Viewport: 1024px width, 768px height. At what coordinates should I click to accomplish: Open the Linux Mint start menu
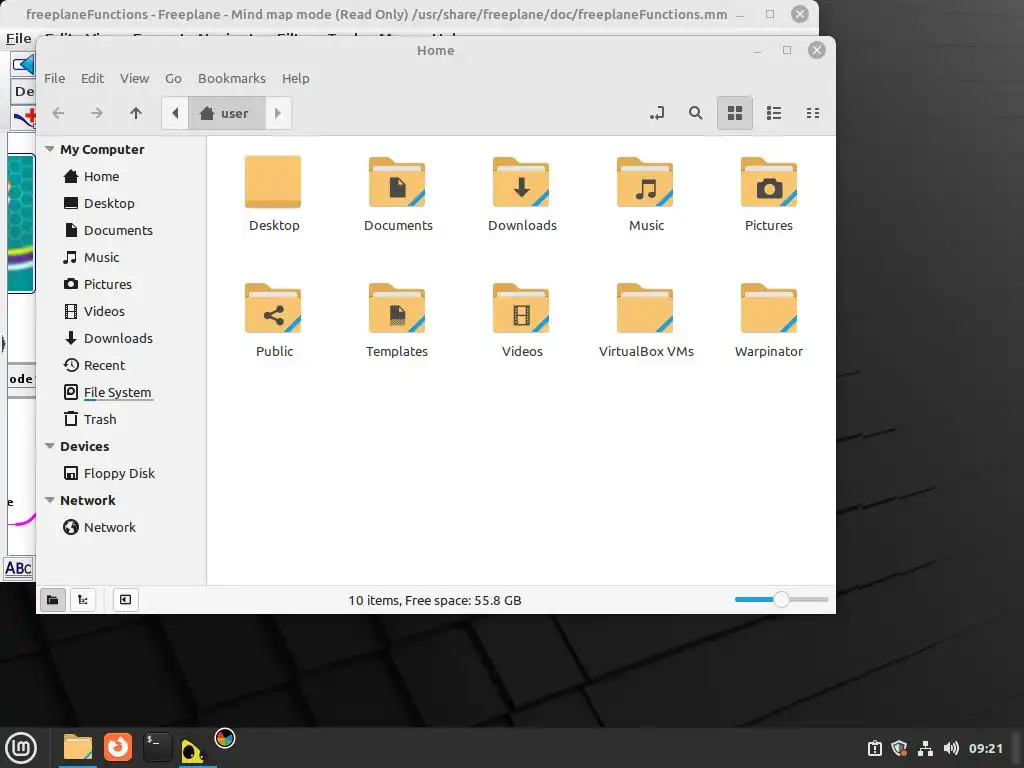point(21,748)
